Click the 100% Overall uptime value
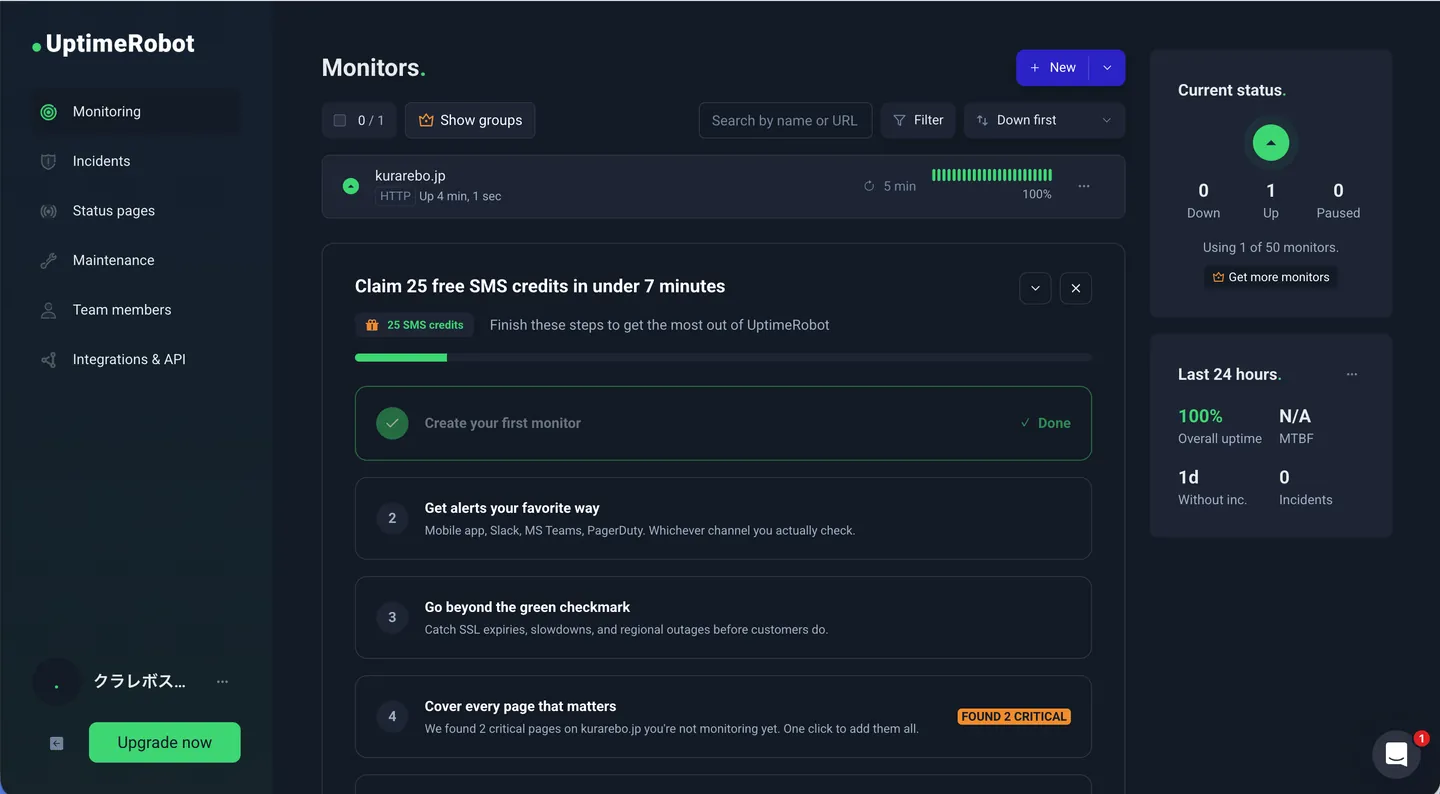The image size is (1440, 794). point(1200,416)
